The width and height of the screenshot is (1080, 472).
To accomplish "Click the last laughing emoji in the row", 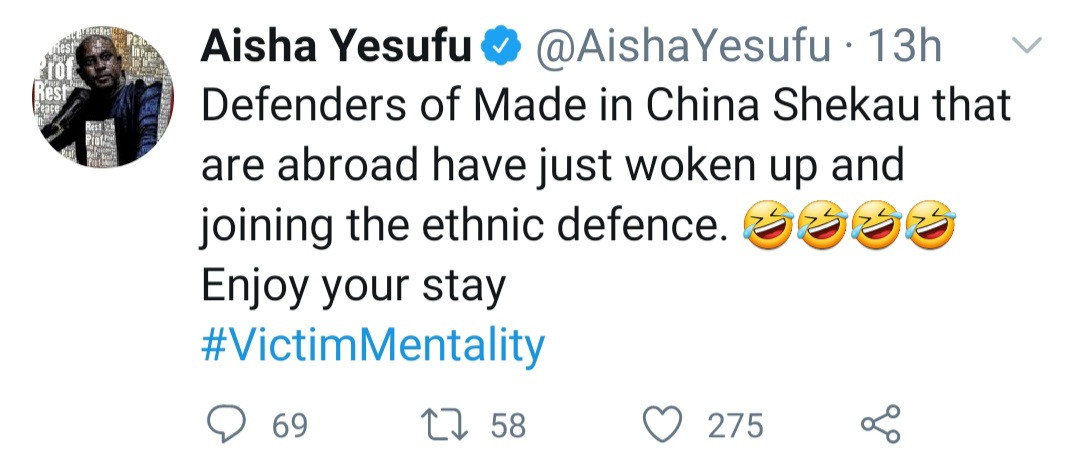I will point(932,229).
